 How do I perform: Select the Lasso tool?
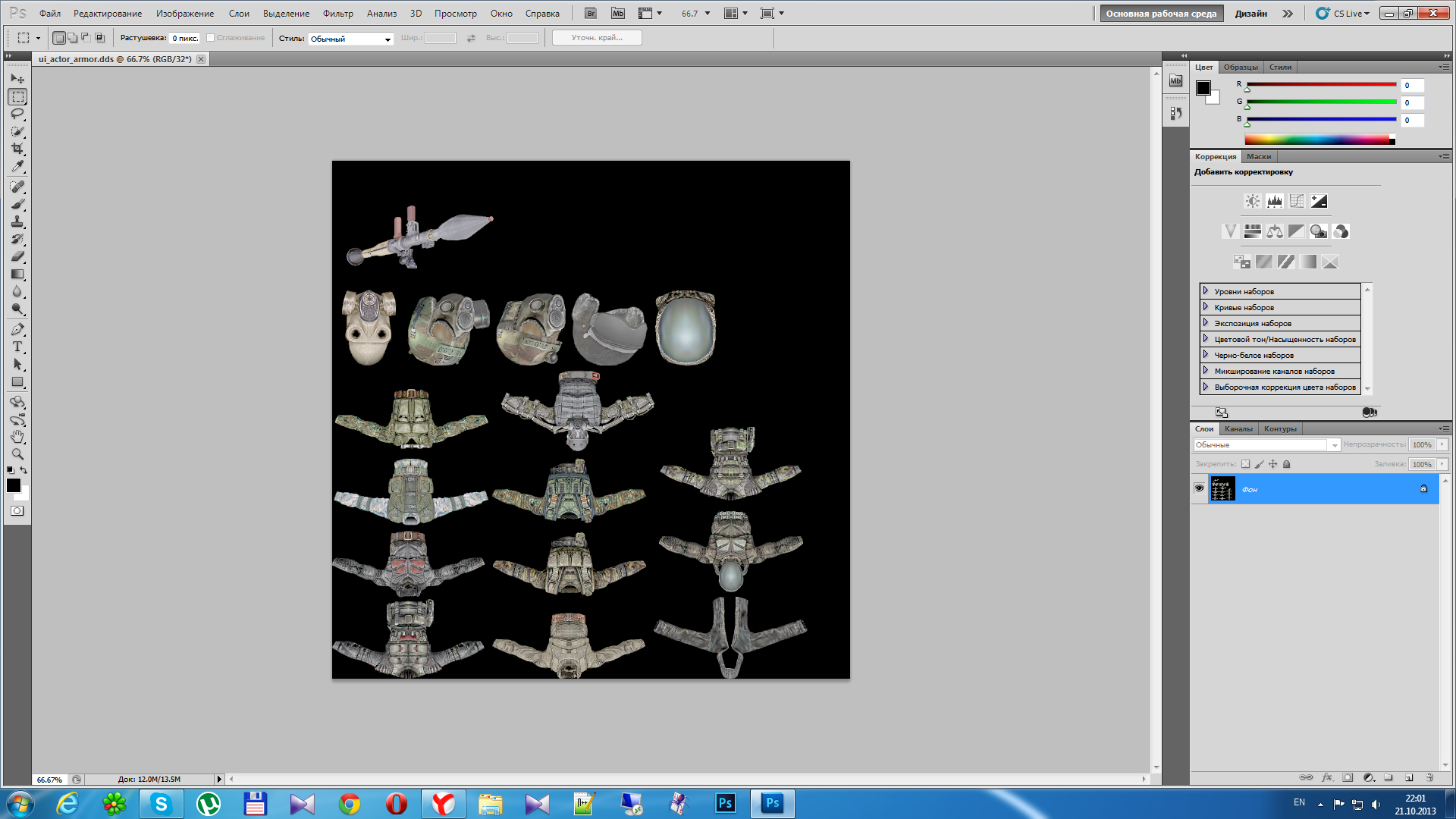pos(17,114)
